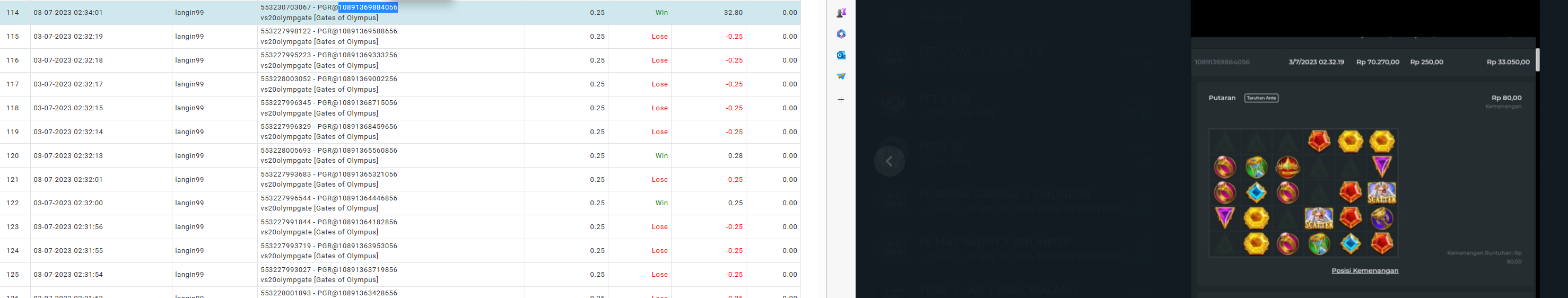The image size is (1568, 298).
Task: Click the Win status in row 122
Action: tap(661, 203)
